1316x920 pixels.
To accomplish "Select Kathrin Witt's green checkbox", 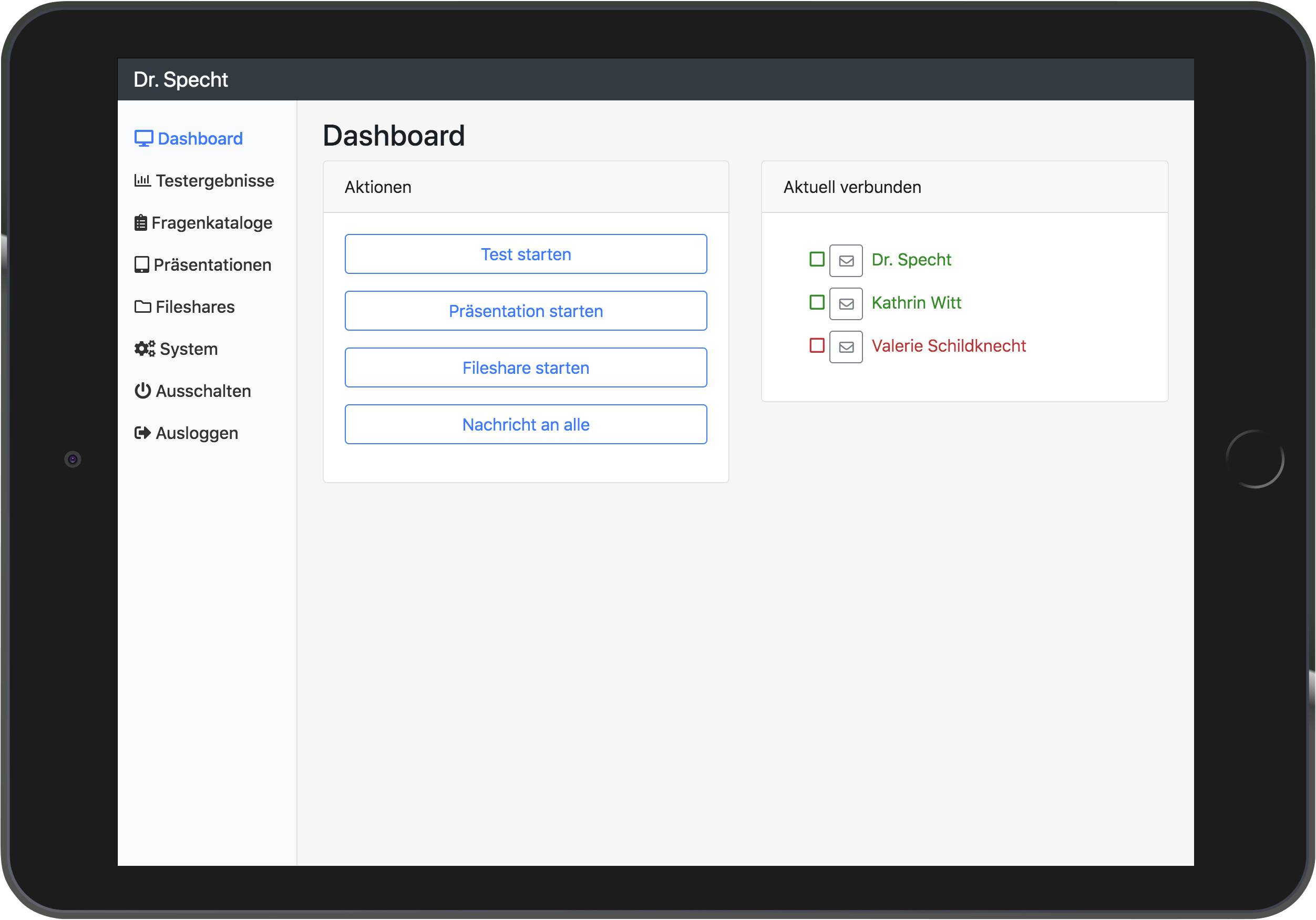I will [x=816, y=302].
